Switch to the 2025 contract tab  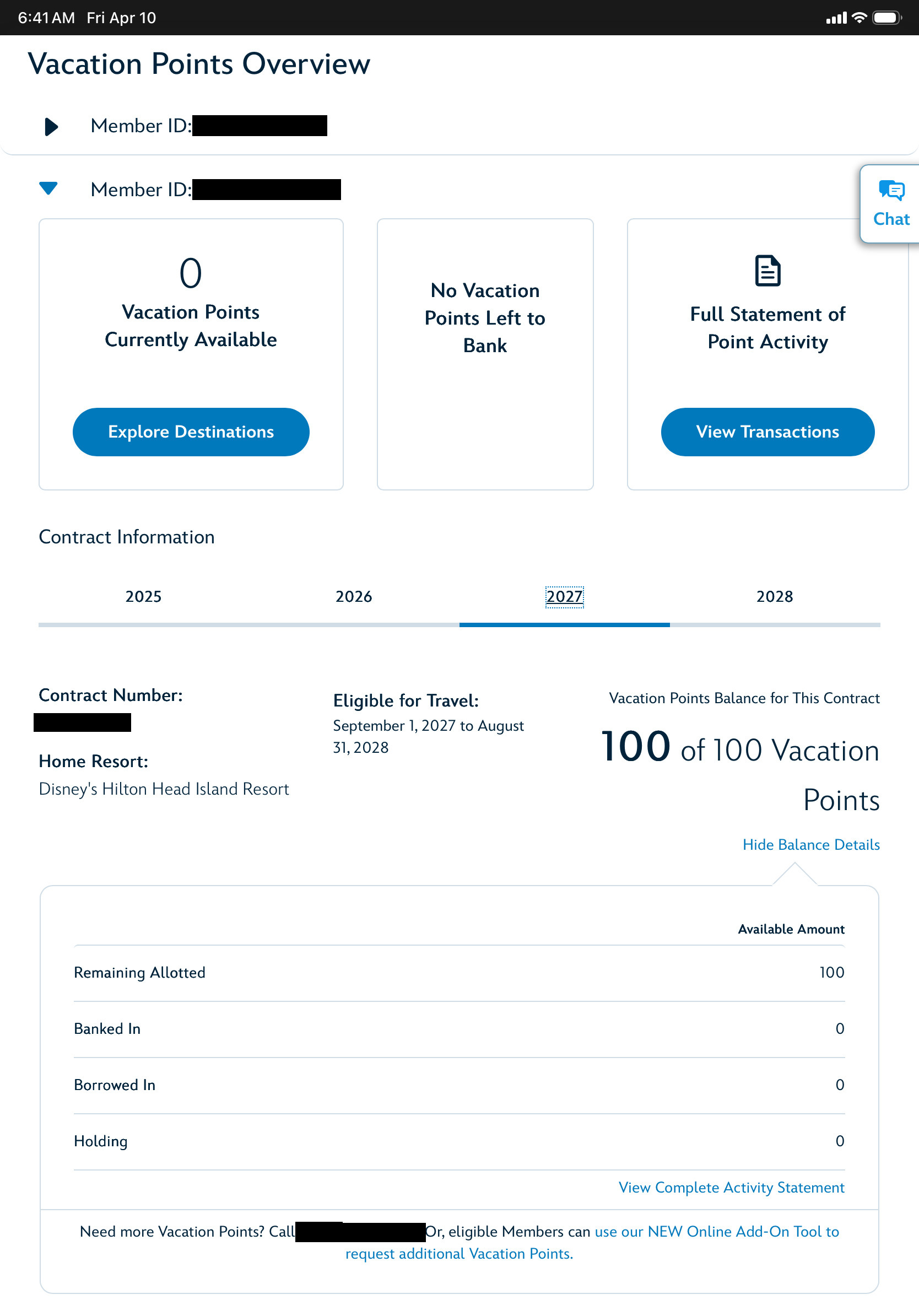(143, 597)
